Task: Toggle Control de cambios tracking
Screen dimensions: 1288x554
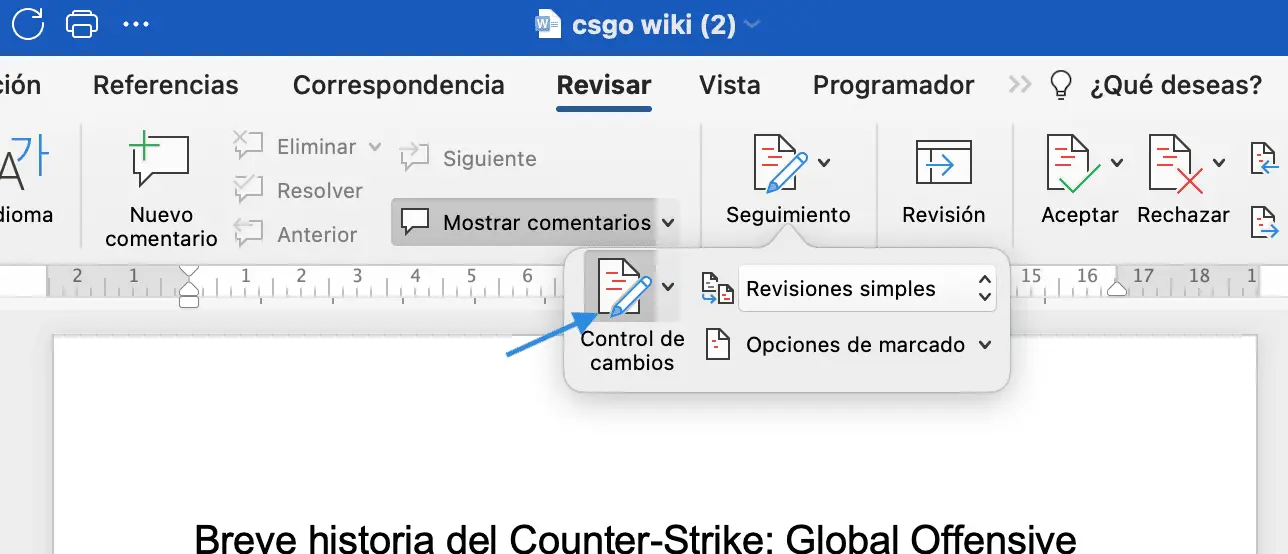Action: pyautogui.click(x=623, y=288)
